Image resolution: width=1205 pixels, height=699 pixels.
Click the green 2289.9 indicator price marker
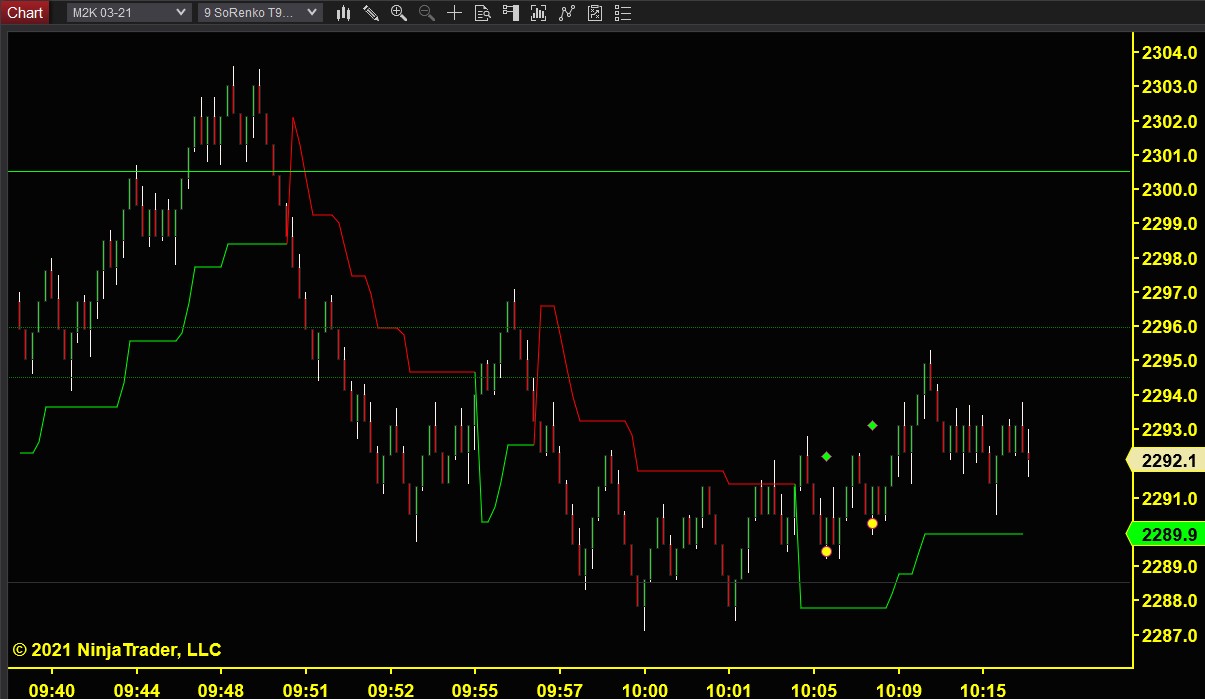coord(1166,535)
